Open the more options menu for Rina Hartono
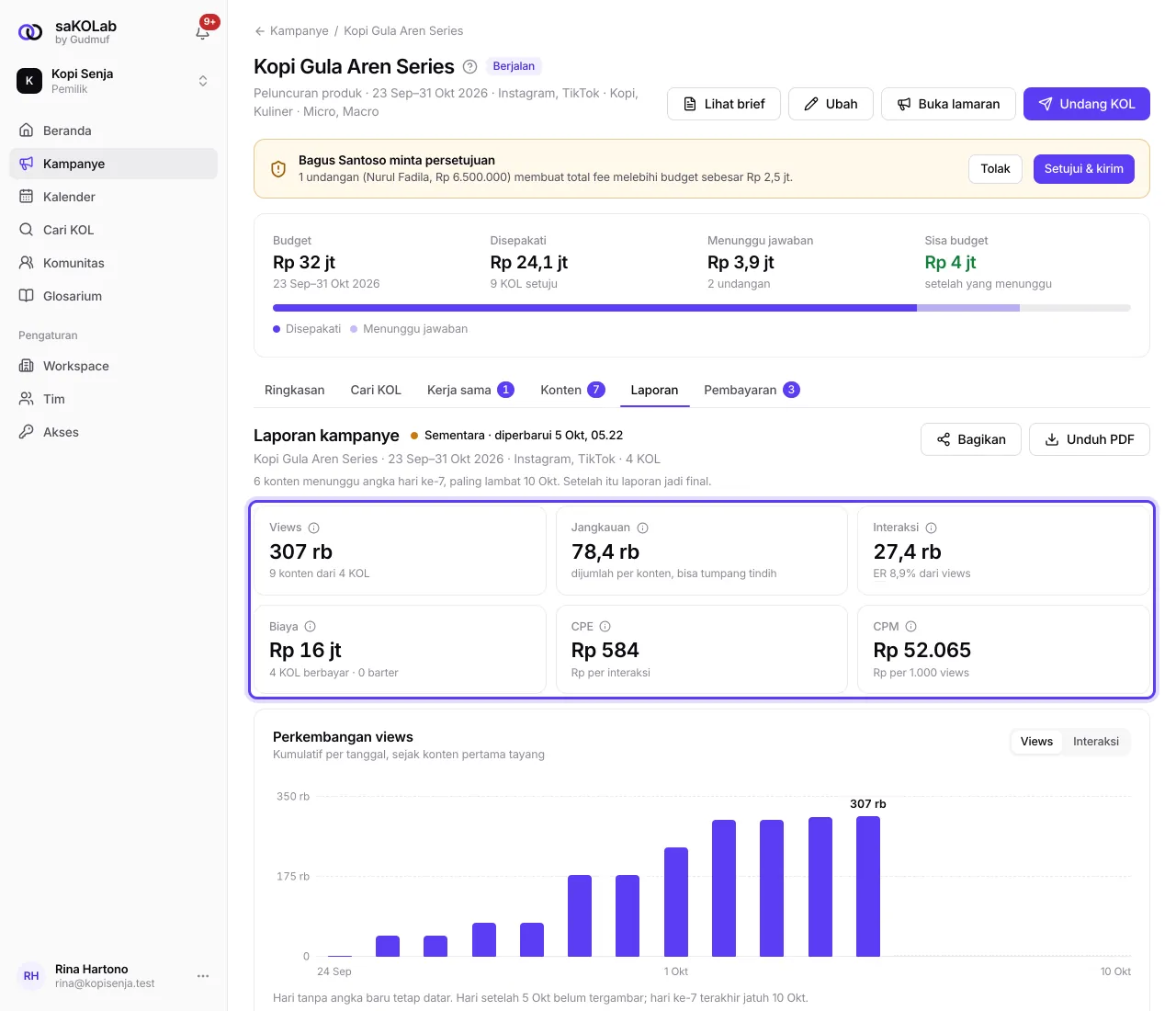The height and width of the screenshot is (1011, 1176). coord(203,976)
